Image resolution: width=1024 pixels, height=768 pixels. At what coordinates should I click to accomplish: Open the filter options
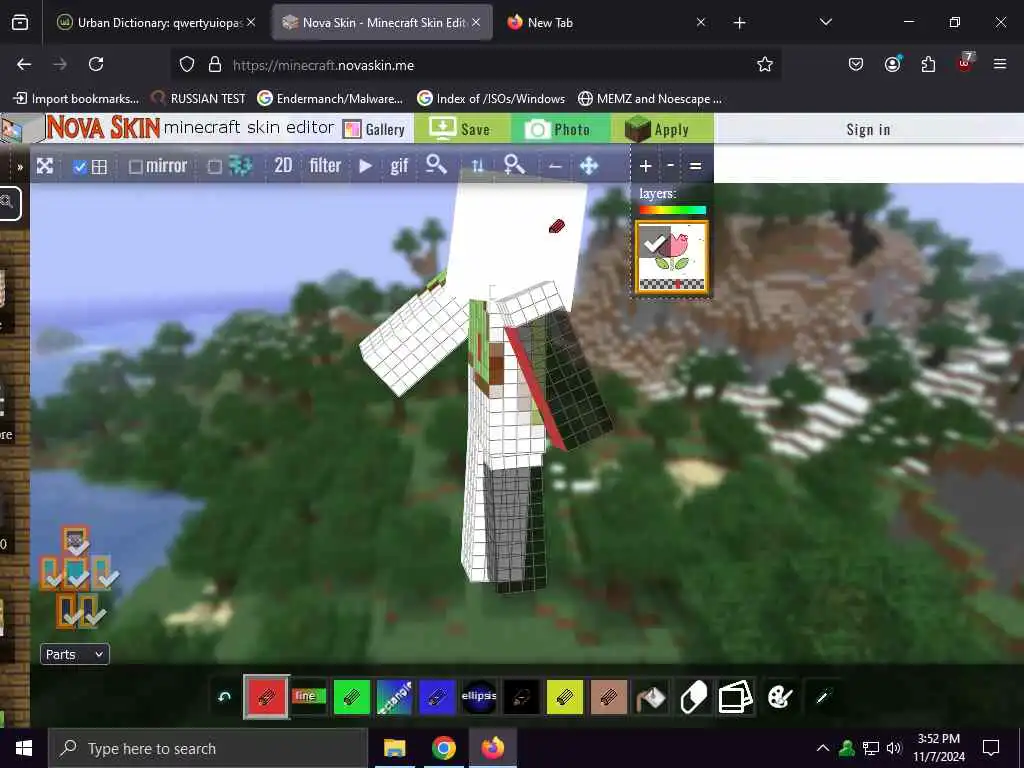tap(325, 166)
